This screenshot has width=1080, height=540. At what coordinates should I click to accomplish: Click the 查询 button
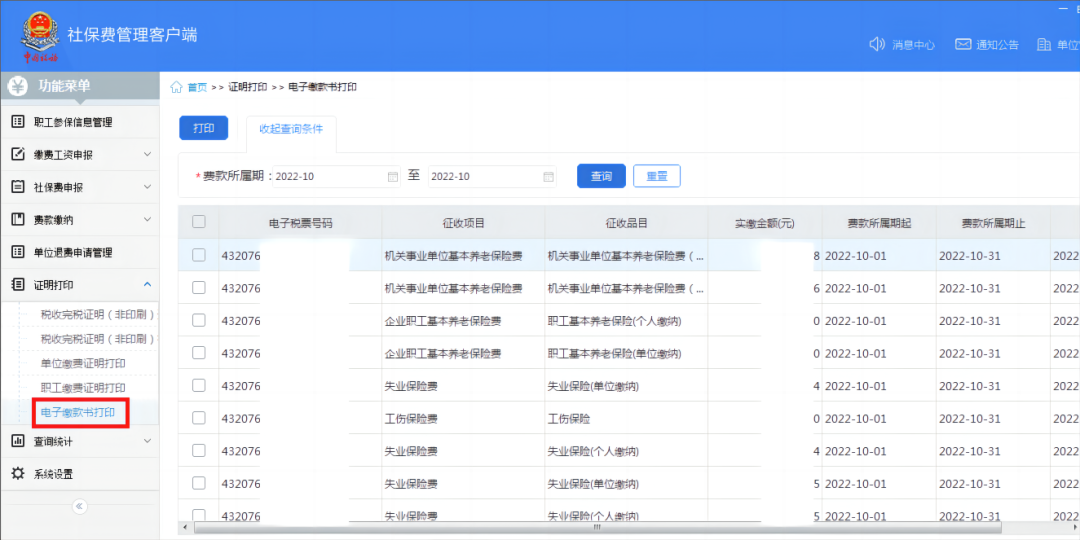click(601, 176)
